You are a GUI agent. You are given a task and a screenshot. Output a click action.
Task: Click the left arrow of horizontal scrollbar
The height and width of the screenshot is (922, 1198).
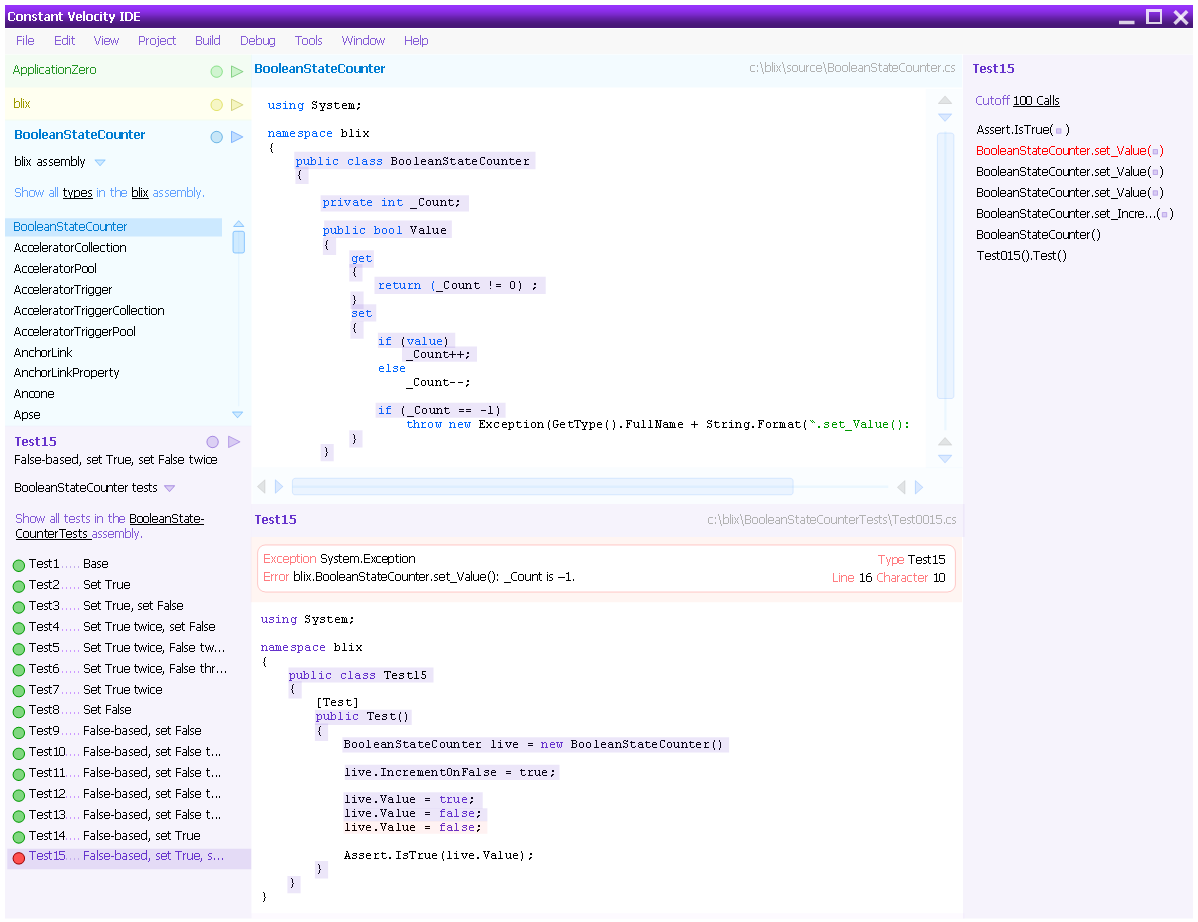point(261,487)
